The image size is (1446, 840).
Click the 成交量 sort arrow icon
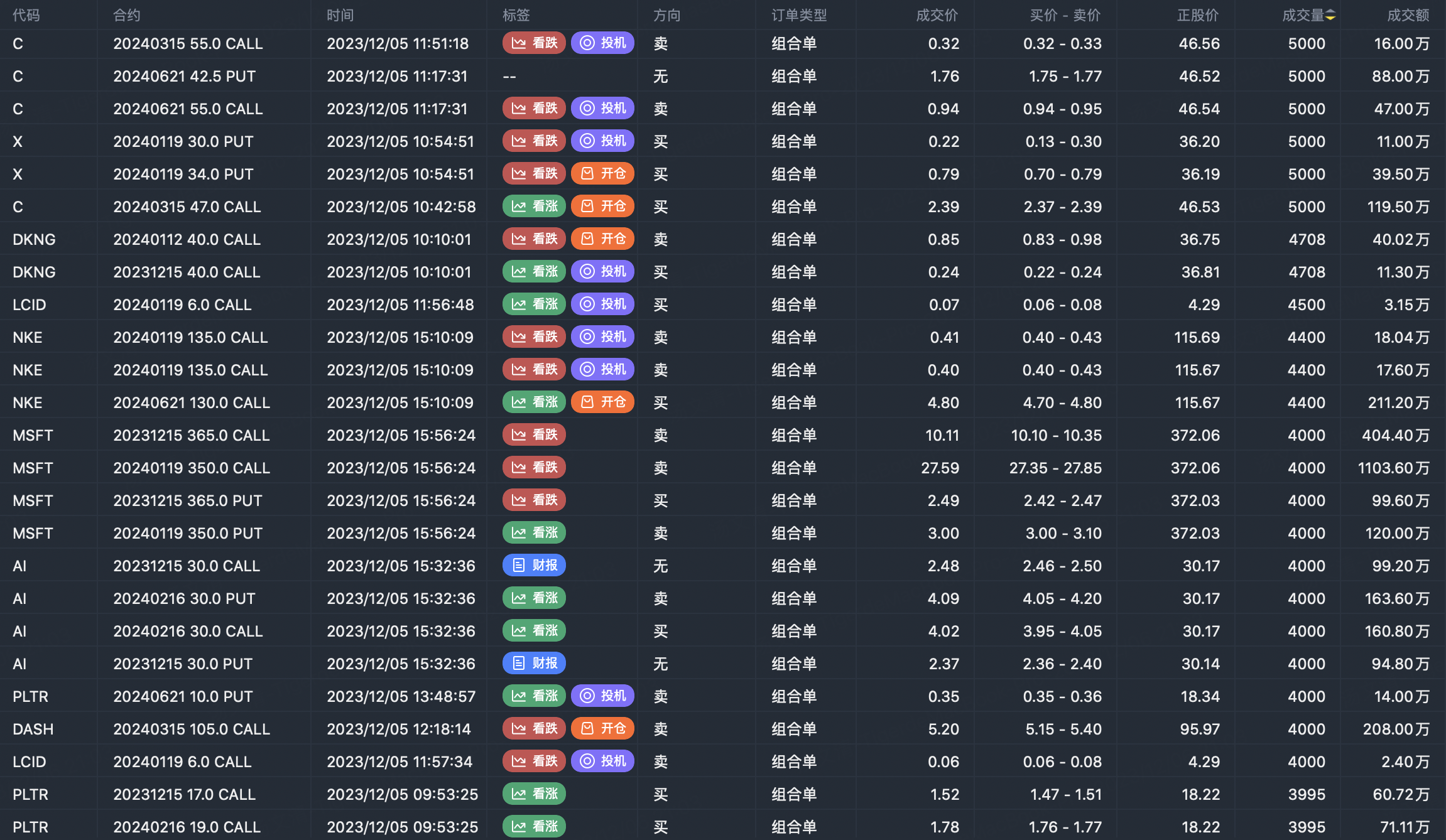(x=1330, y=15)
